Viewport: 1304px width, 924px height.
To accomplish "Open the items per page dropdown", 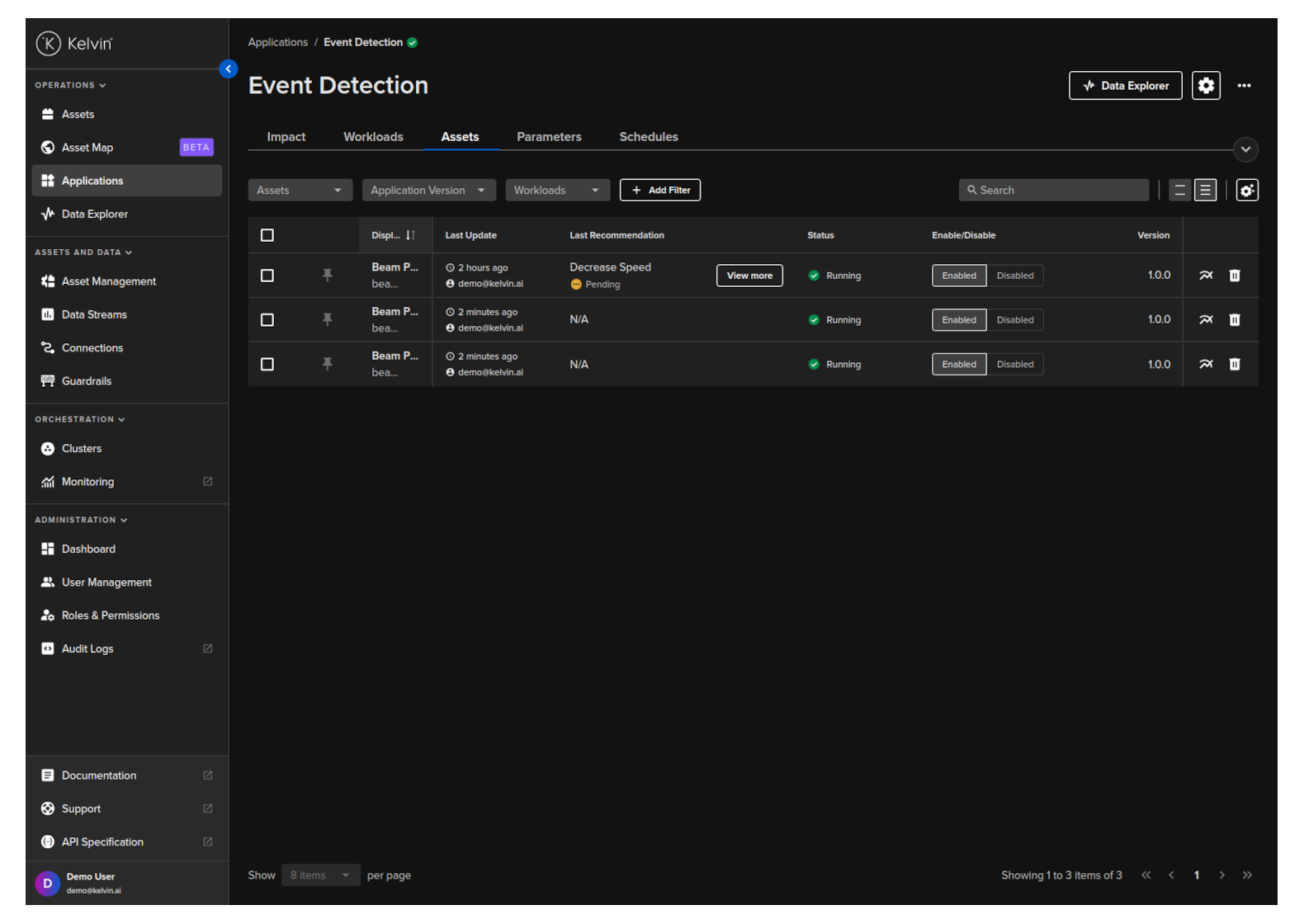I will (x=320, y=875).
